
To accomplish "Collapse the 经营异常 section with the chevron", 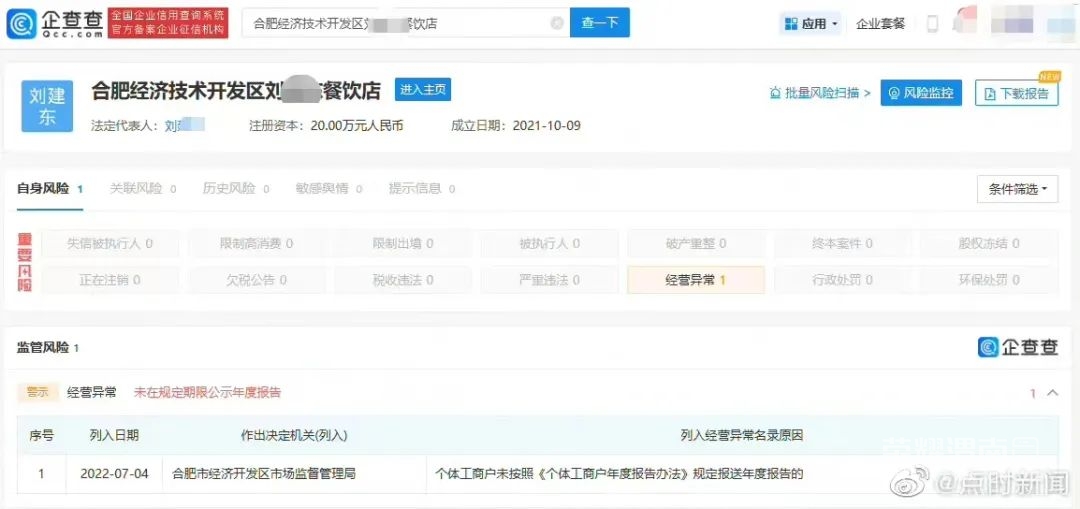I will [x=1052, y=393].
